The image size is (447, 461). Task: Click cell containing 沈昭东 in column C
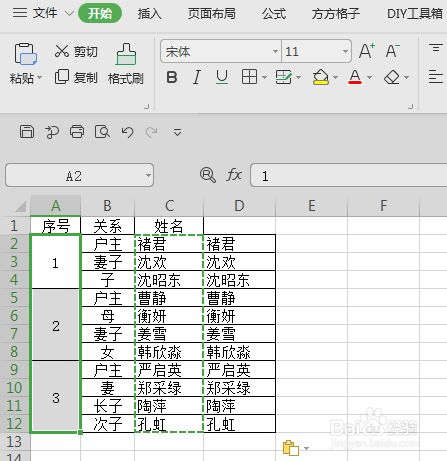[x=169, y=280]
